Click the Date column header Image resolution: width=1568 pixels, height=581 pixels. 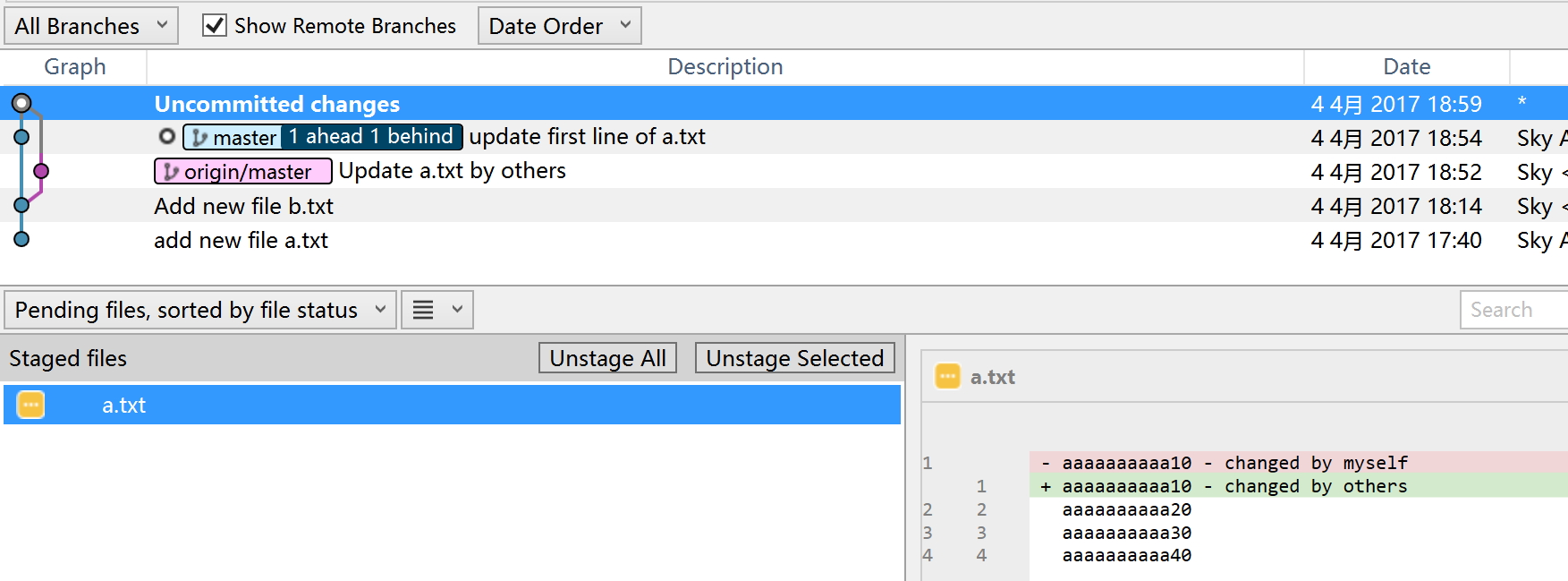point(1406,67)
